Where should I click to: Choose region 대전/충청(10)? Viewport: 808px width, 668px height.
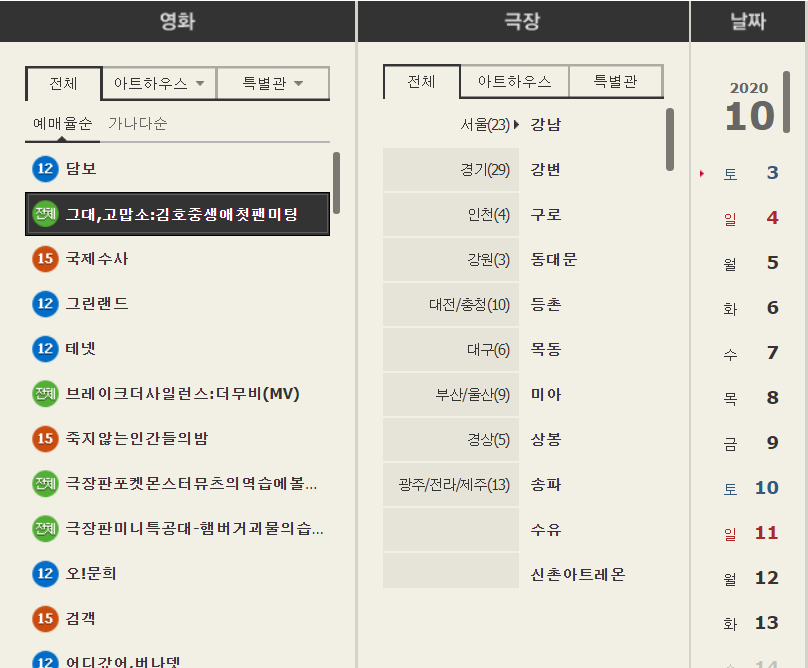tap(451, 305)
